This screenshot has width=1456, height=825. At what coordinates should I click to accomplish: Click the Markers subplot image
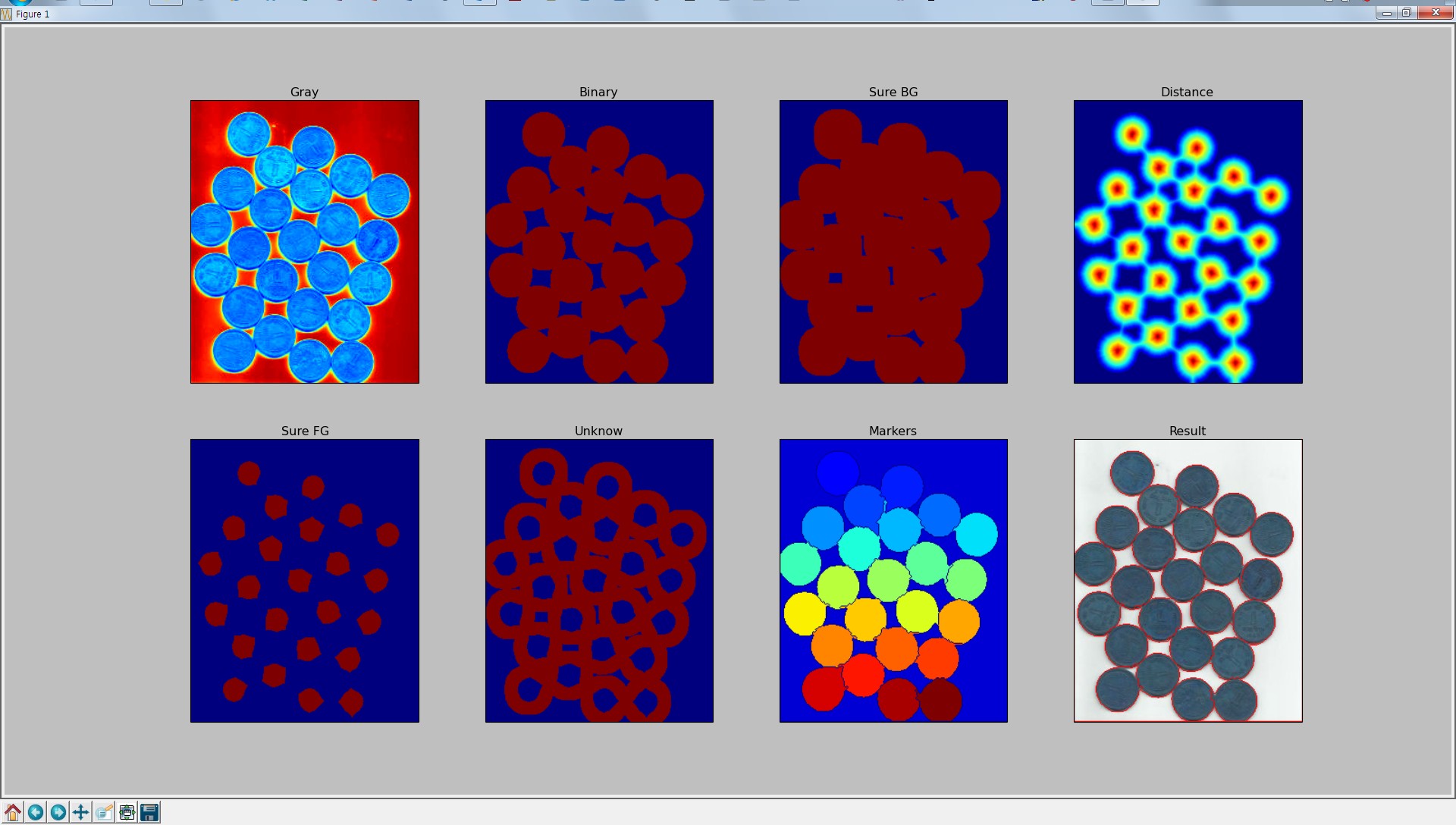pos(893,581)
